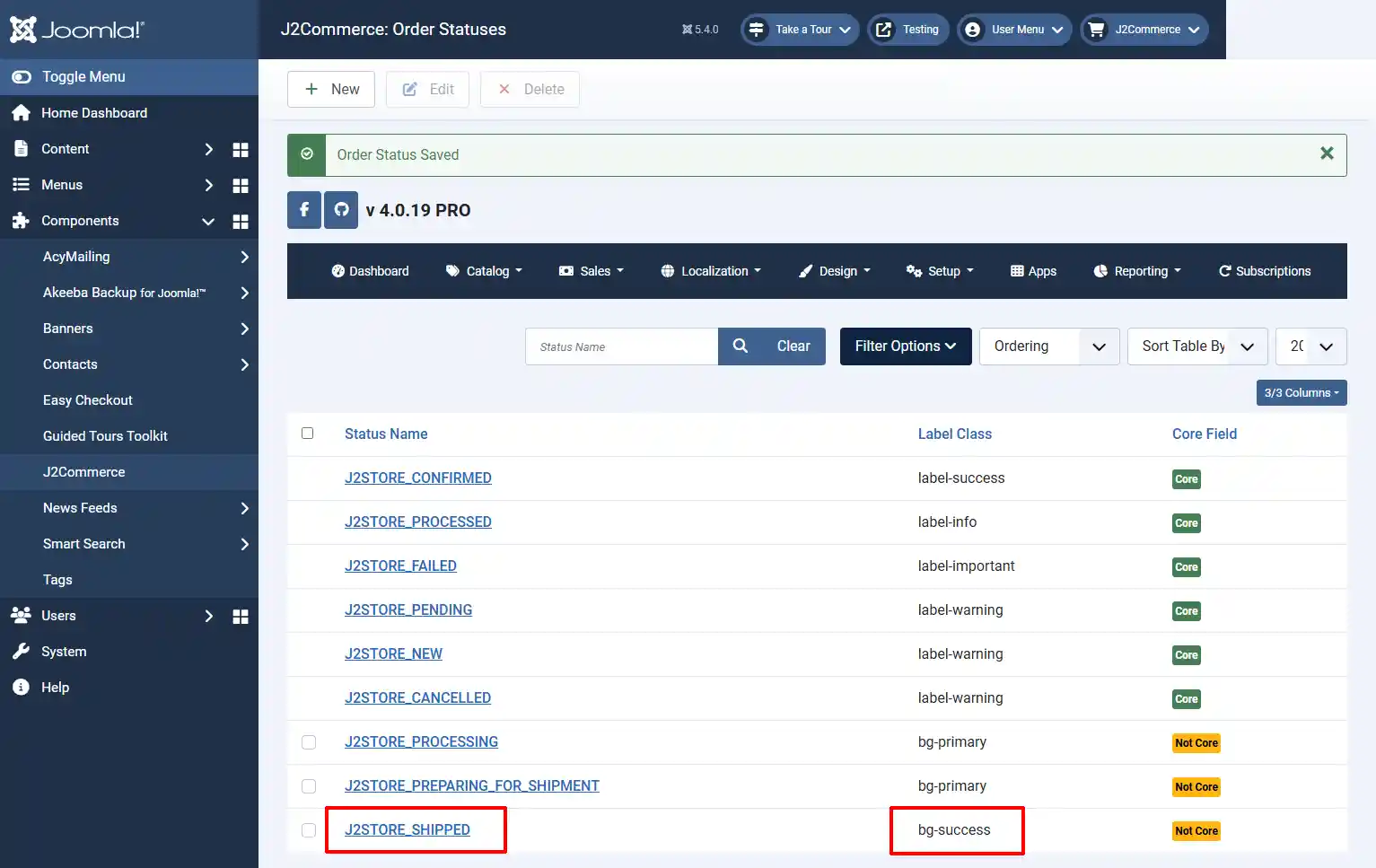Open the Setup menu
1376x868 pixels.
(940, 271)
